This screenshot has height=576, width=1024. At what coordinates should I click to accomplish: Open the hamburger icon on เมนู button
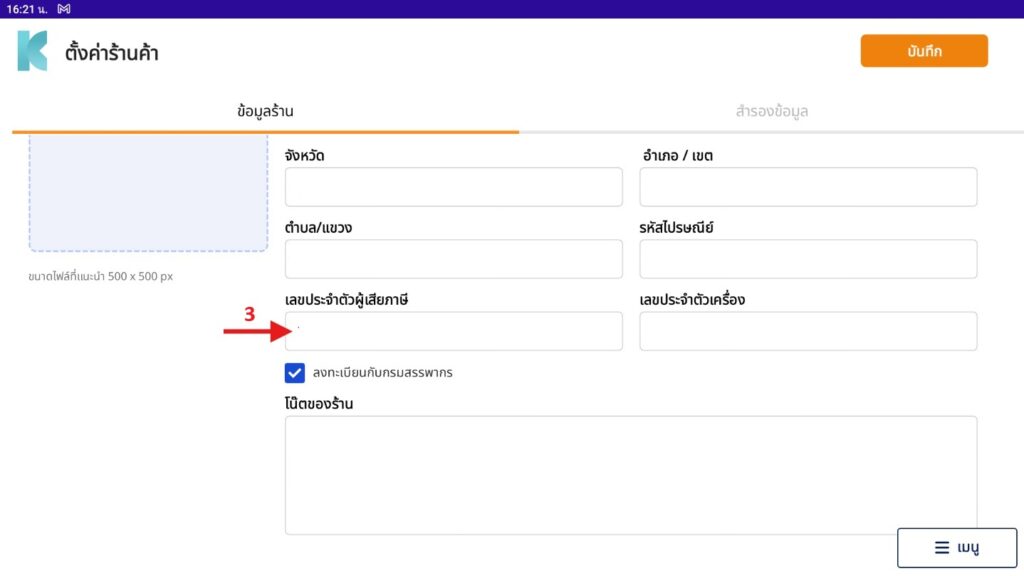click(x=942, y=548)
